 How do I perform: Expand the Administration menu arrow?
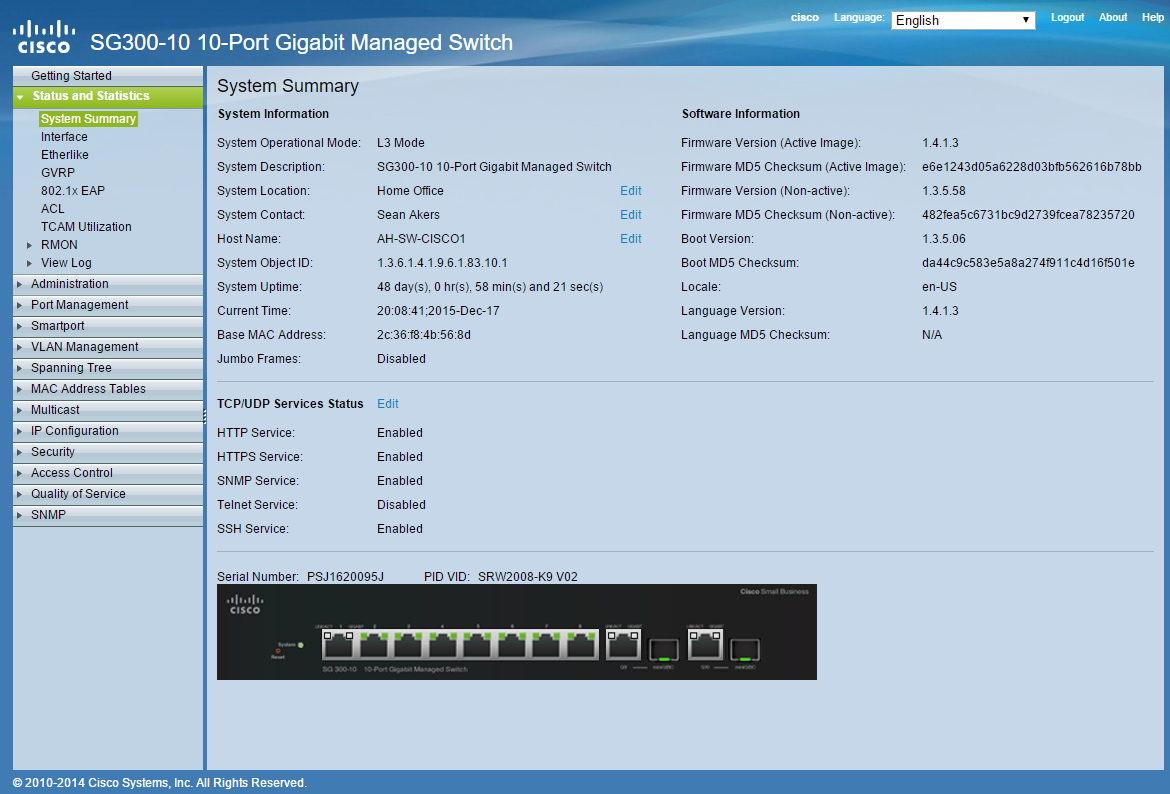(x=20, y=284)
